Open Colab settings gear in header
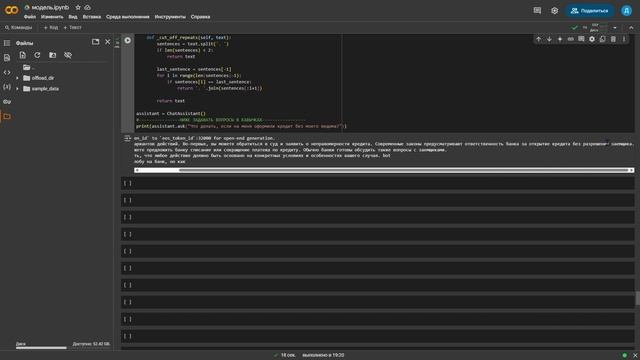This screenshot has height=360, width=640. [x=554, y=11]
